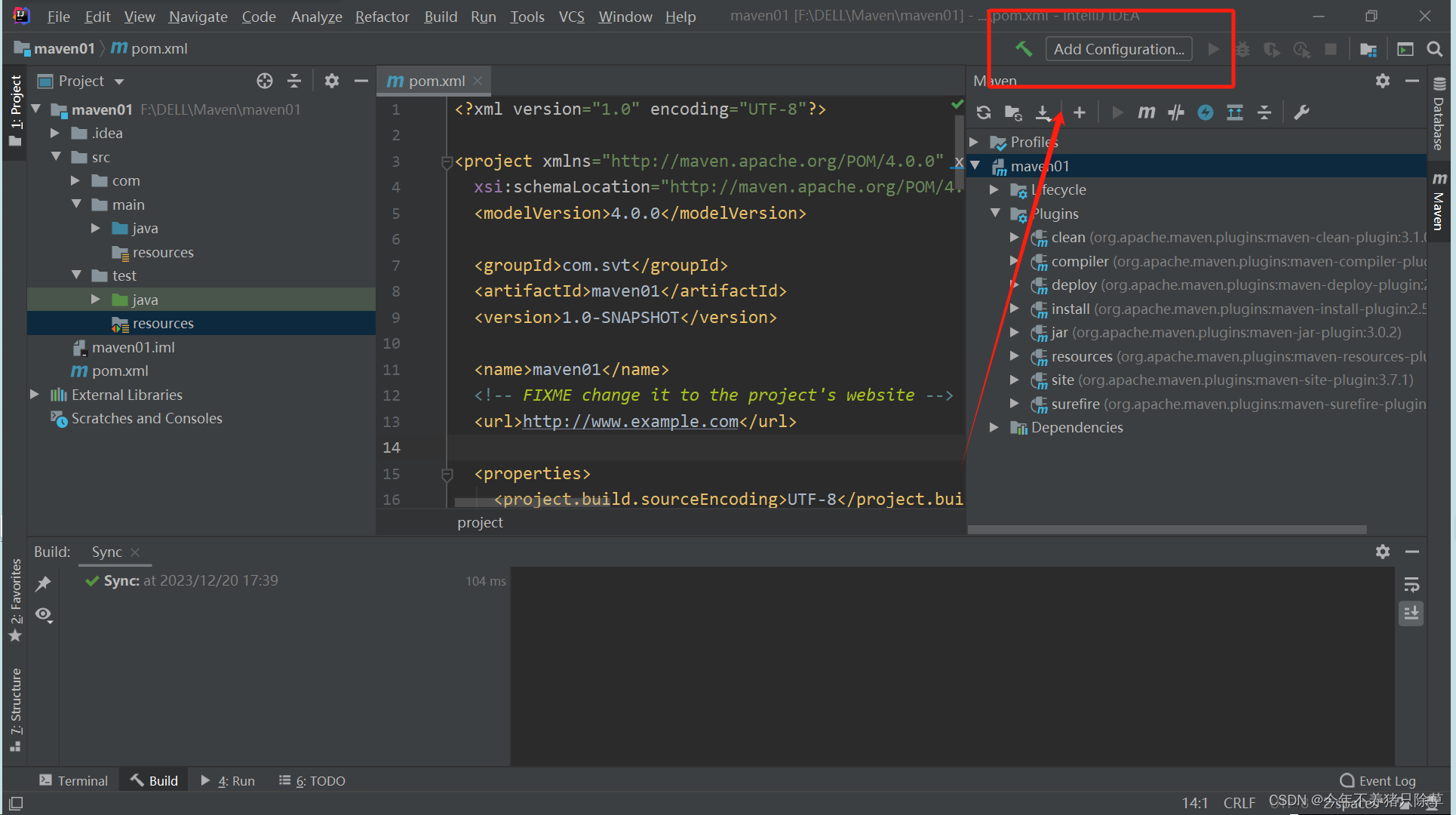Screen dimensions: 1456x815
Task: Open the Refactor menu
Action: [x=382, y=17]
